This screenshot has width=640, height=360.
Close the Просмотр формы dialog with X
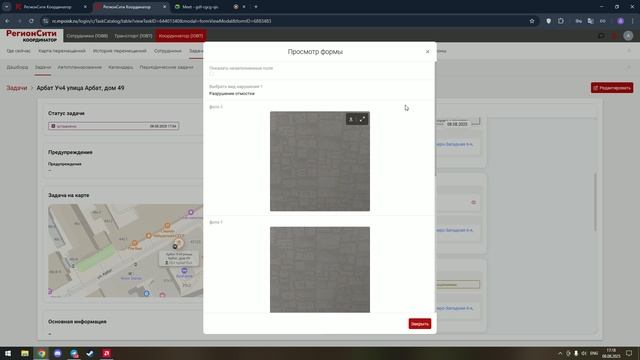[x=427, y=52]
